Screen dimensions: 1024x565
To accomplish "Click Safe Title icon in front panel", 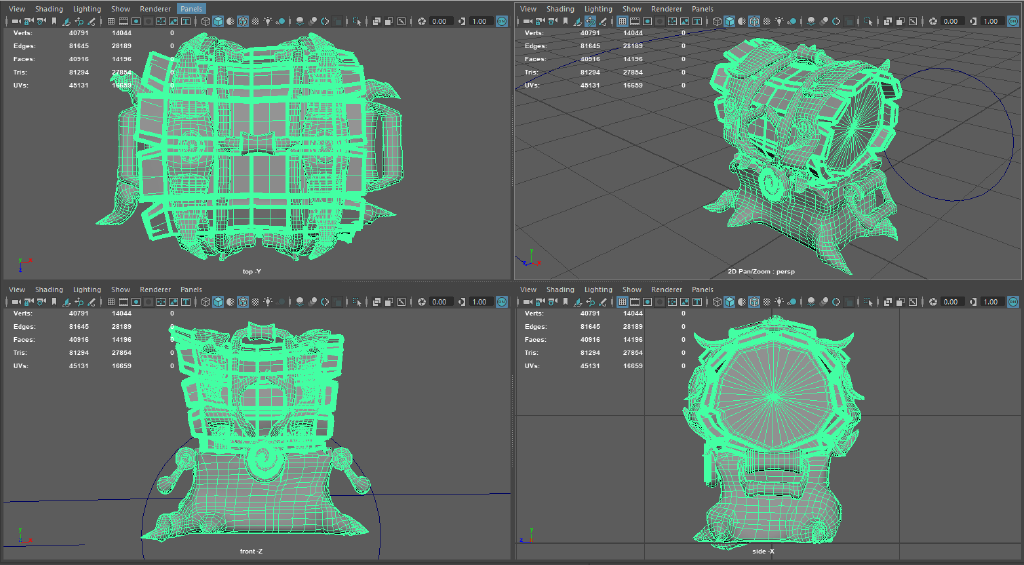I will coord(186,302).
